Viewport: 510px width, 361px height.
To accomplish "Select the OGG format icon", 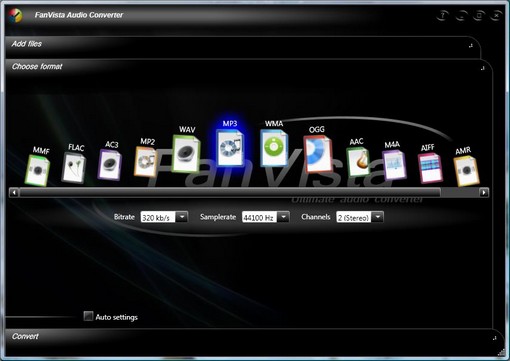I will coord(318,154).
